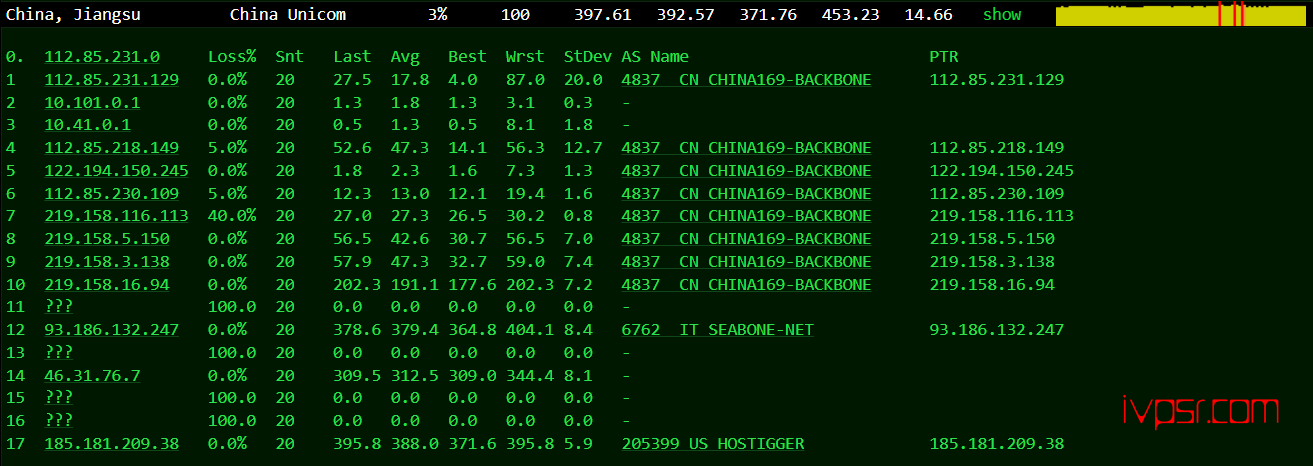Screen dimensions: 1313x466
Task: Click the 14.66 value in the top row
Action: click(928, 14)
